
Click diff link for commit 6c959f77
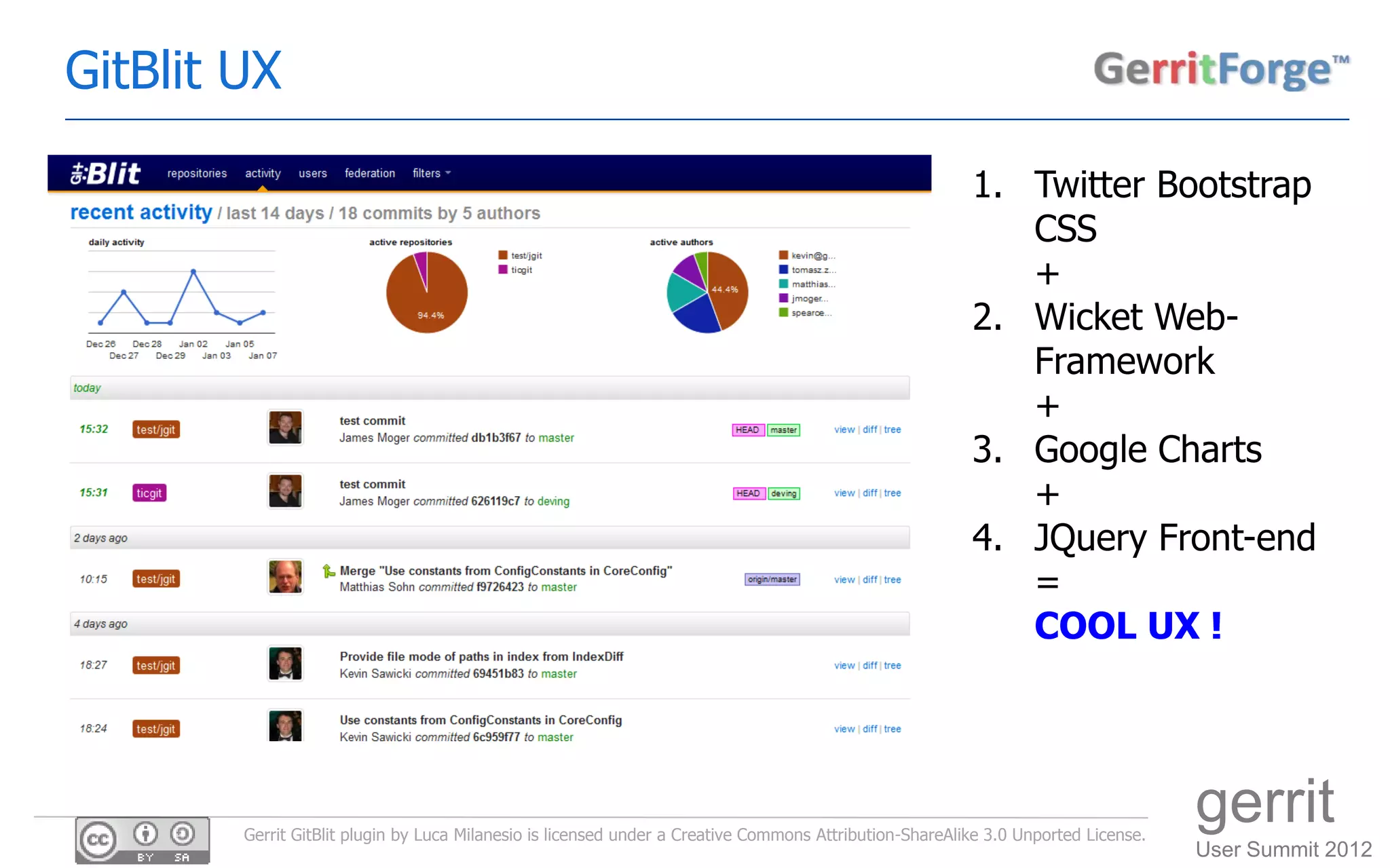(x=870, y=729)
